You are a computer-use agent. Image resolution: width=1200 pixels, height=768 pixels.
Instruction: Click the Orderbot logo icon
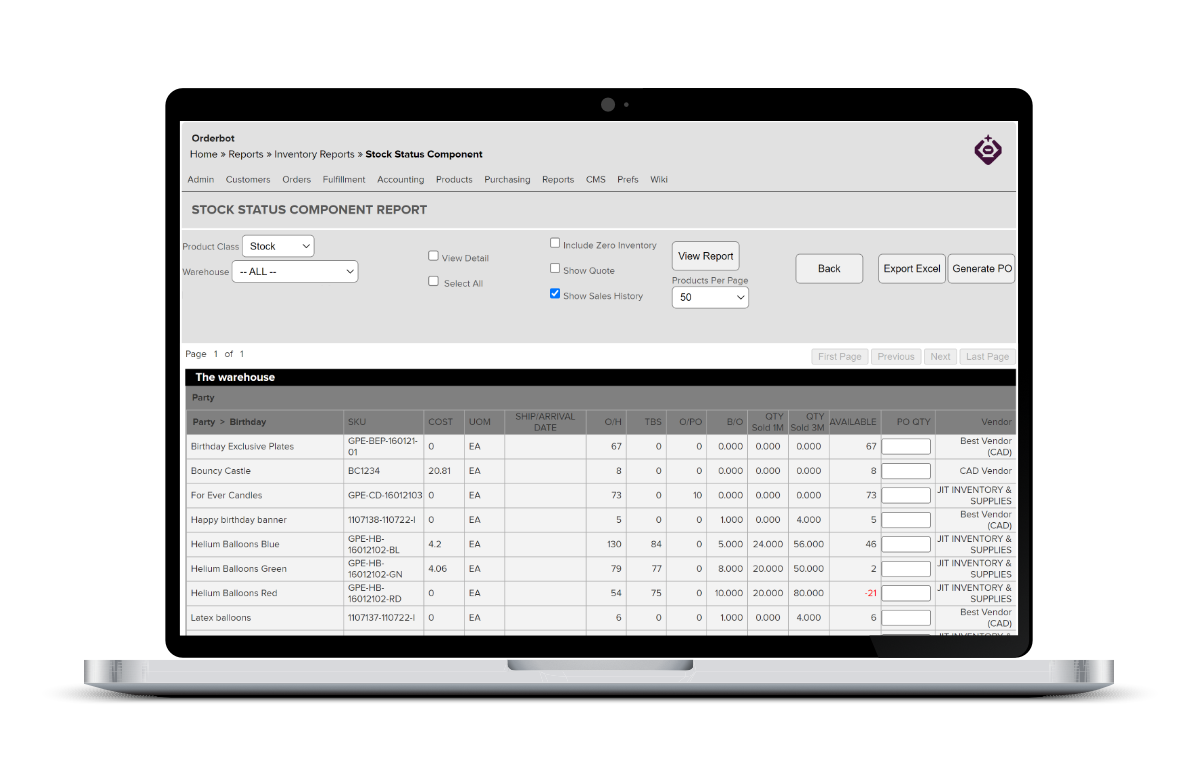[987, 148]
